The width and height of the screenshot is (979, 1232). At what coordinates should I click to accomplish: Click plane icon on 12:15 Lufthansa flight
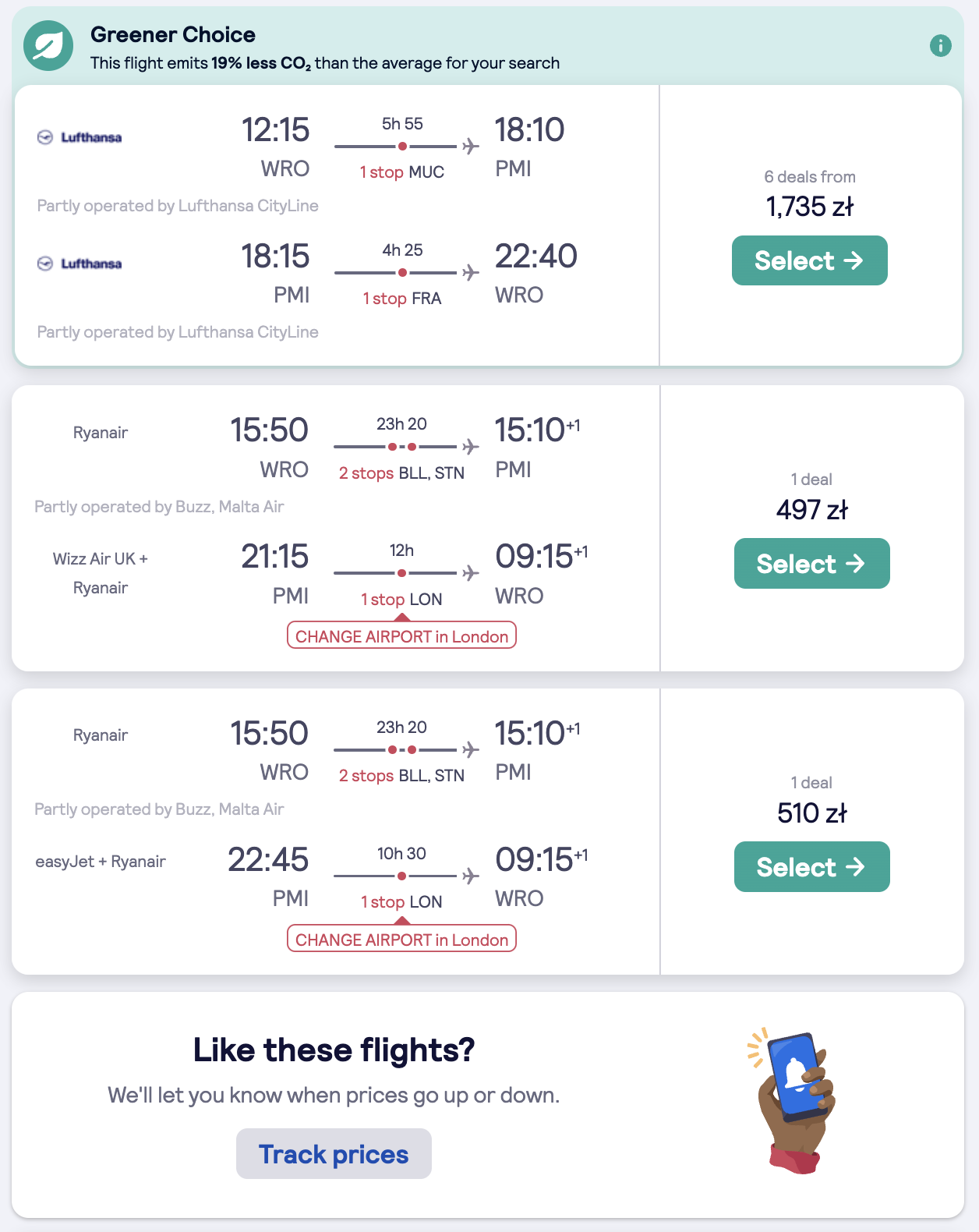click(470, 146)
